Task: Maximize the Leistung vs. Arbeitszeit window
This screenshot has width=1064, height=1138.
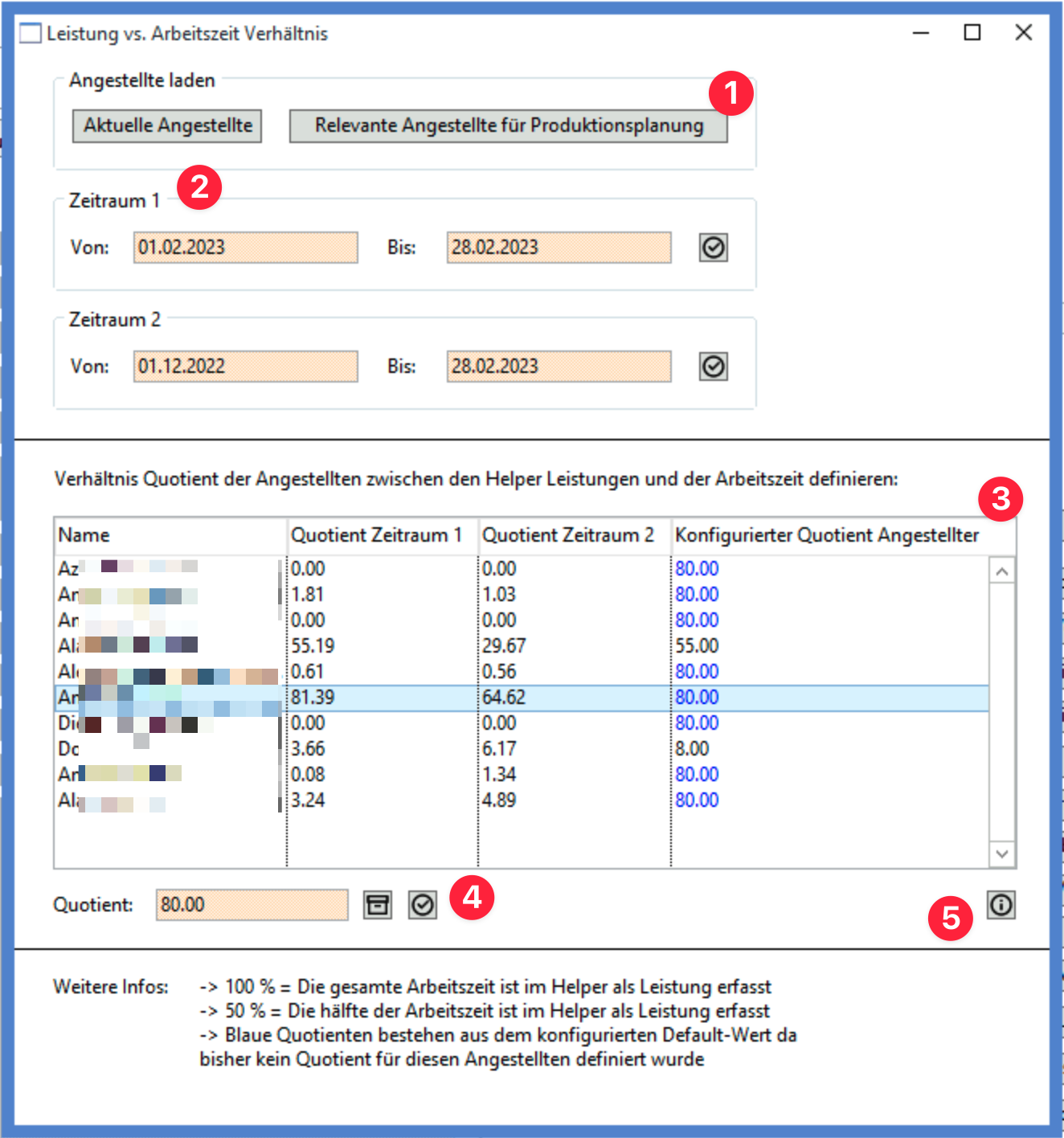Action: [x=972, y=33]
